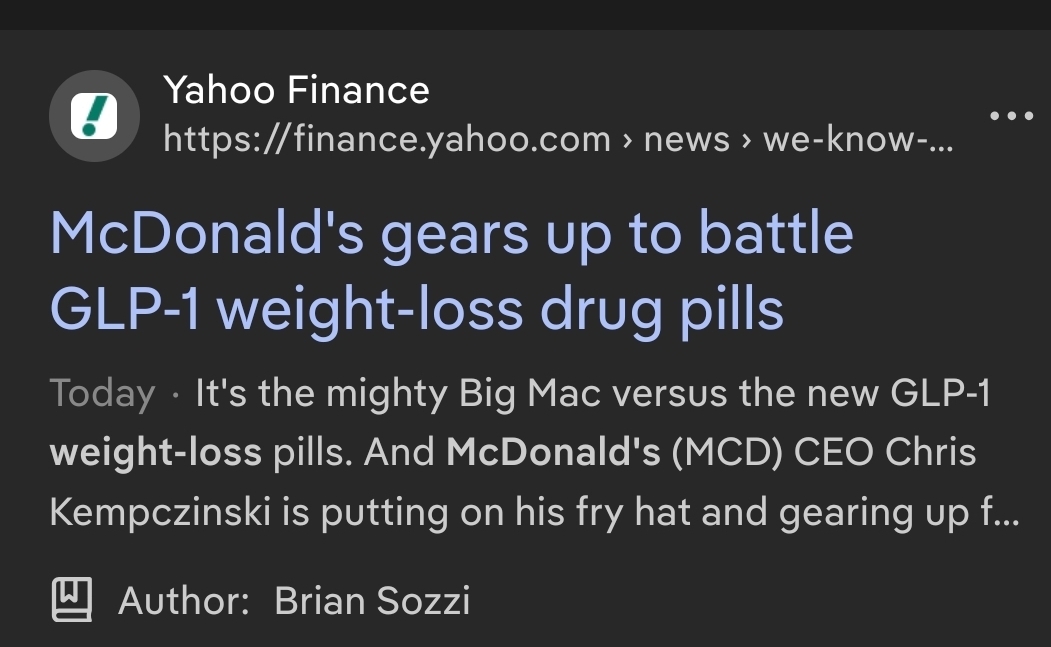1051x647 pixels.
Task: Click the book icon beside Author
Action: 71,599
